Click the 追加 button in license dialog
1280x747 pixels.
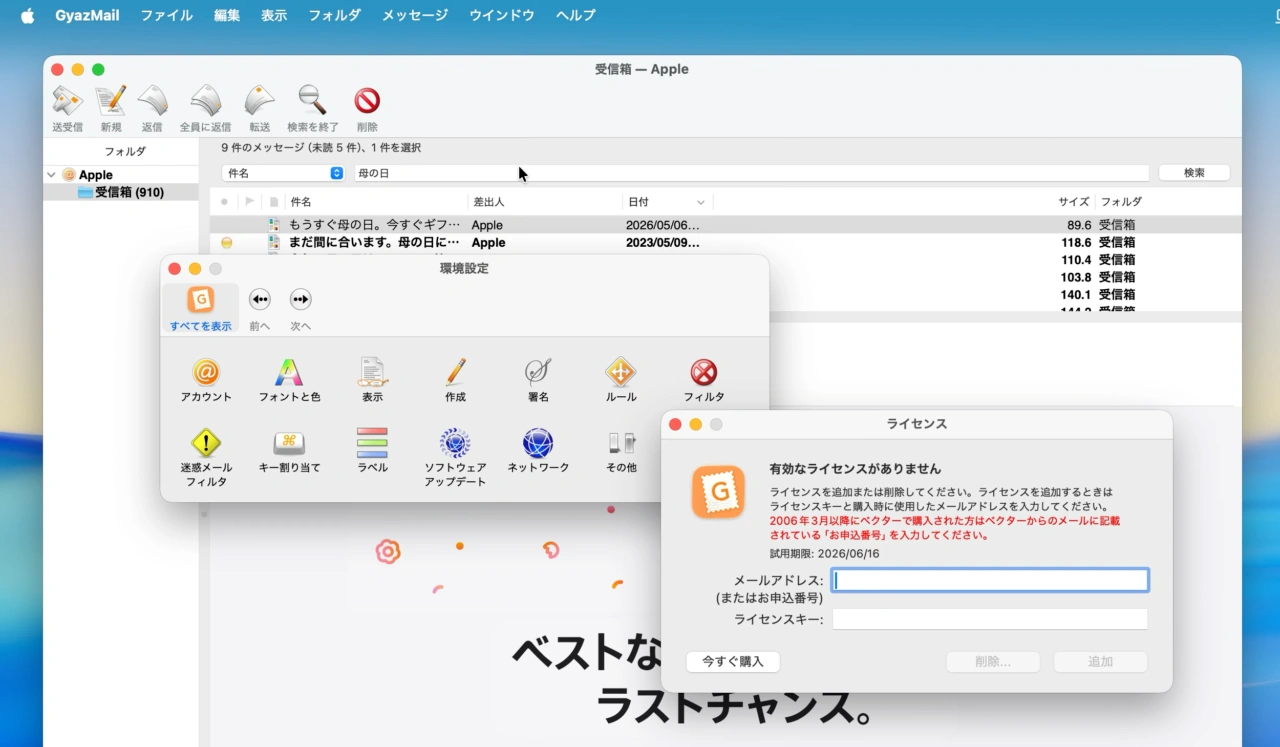pyautogui.click(x=1100, y=662)
